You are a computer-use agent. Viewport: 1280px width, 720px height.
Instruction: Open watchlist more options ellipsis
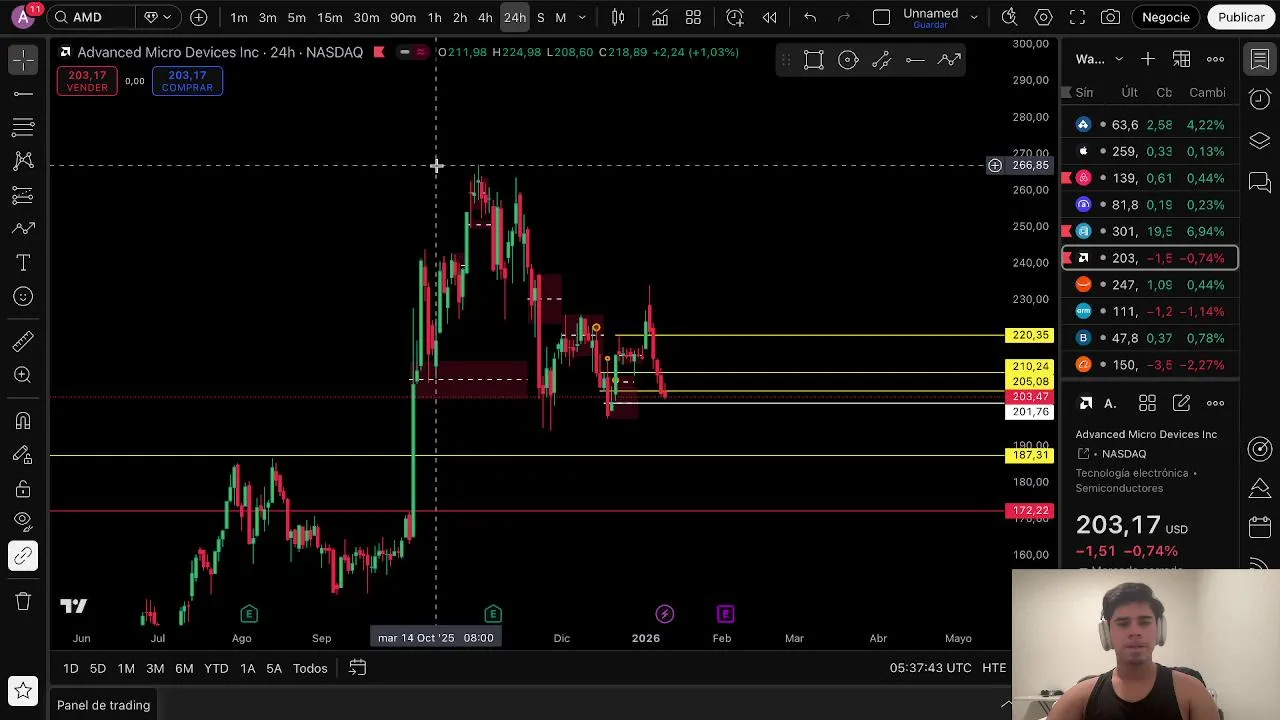1215,59
